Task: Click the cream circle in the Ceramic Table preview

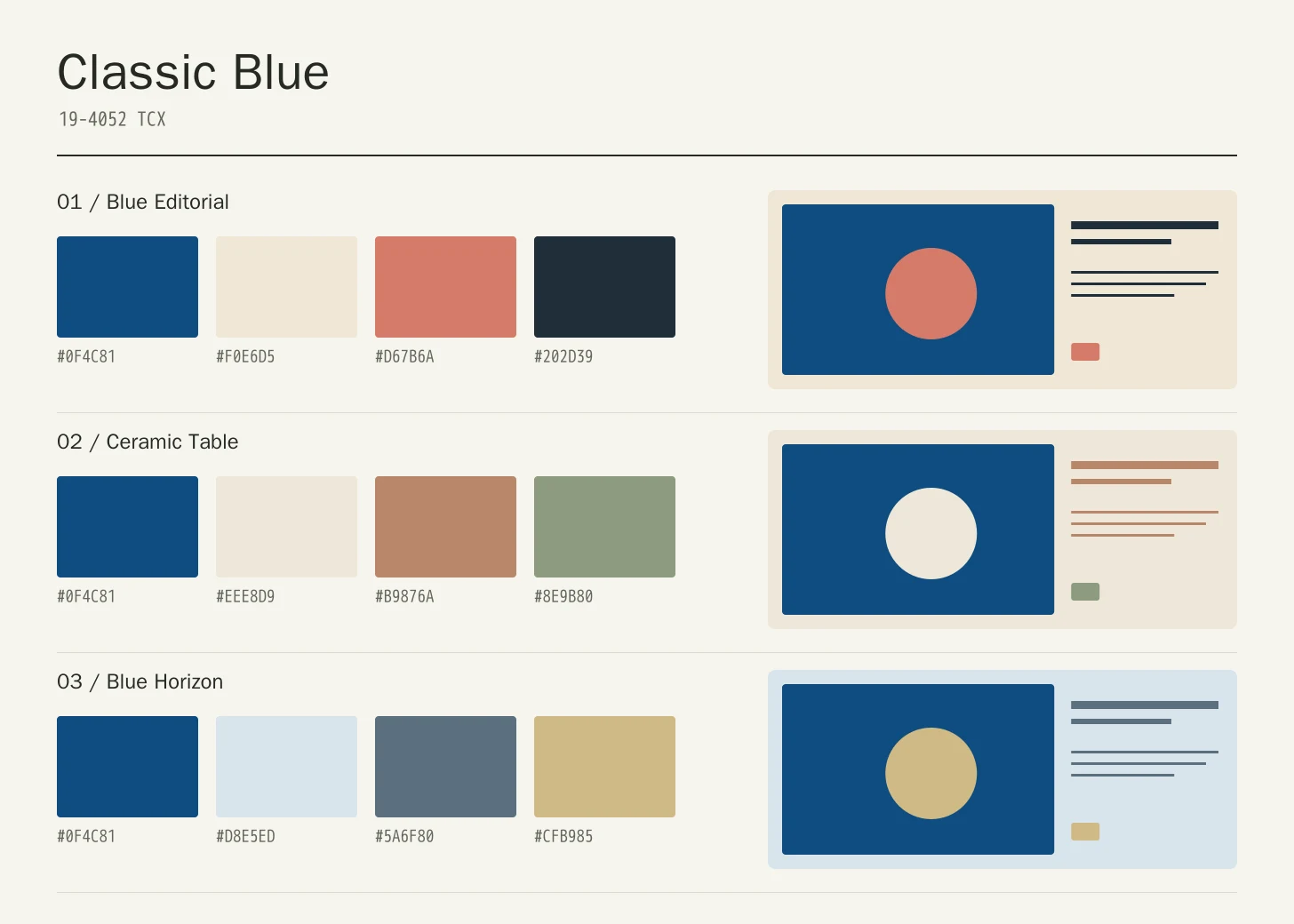Action: [x=931, y=533]
